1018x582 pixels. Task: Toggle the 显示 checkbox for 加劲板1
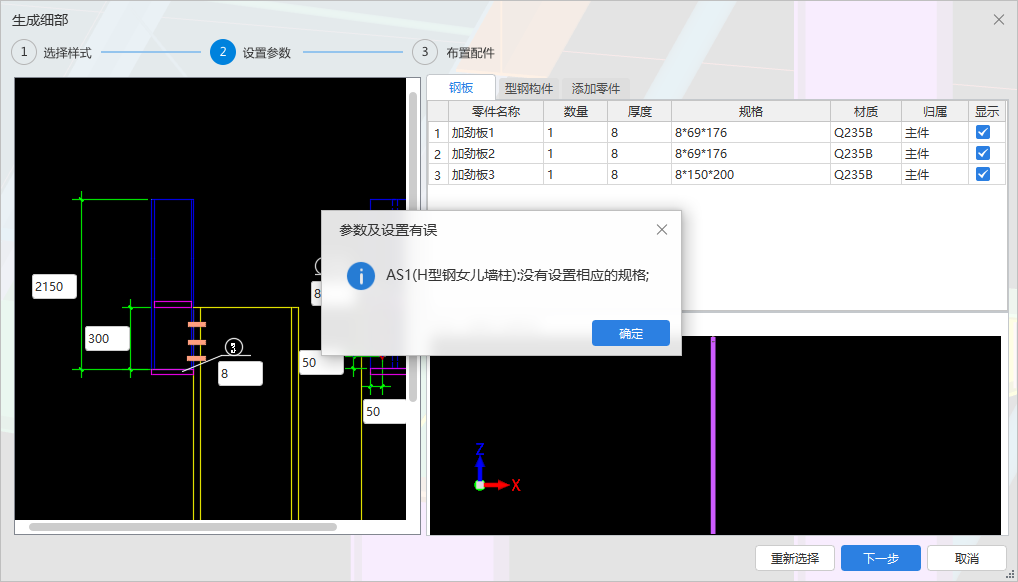[x=982, y=131]
